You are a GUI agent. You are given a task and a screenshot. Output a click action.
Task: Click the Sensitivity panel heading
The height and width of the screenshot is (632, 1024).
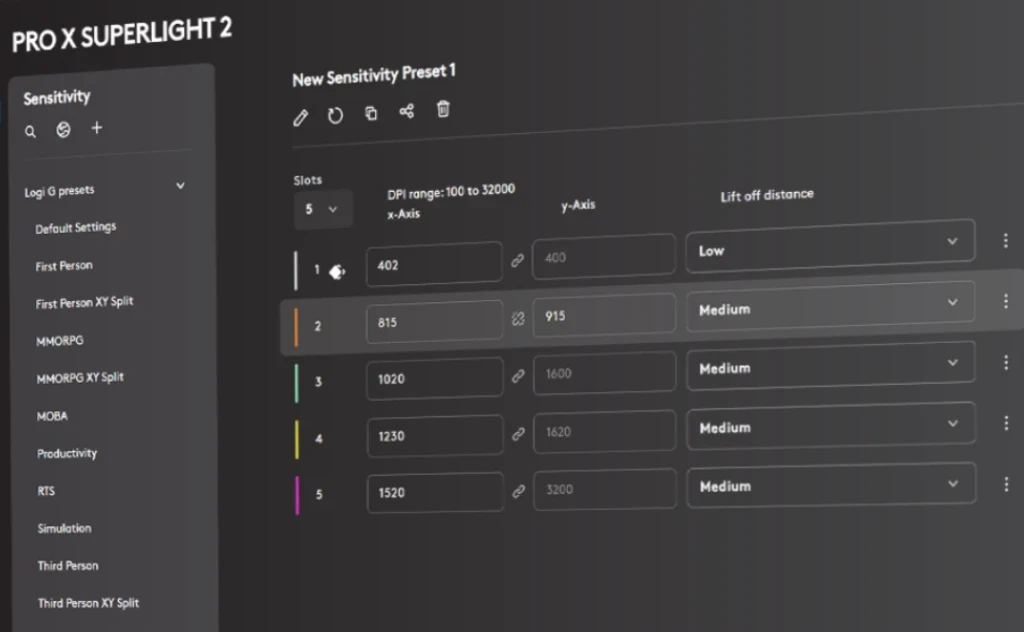tap(57, 98)
